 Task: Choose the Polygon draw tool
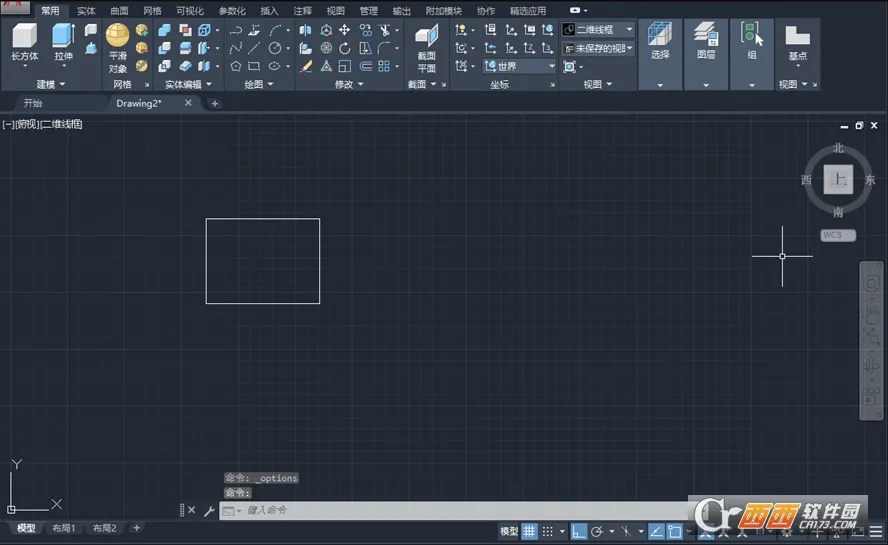tap(236, 66)
